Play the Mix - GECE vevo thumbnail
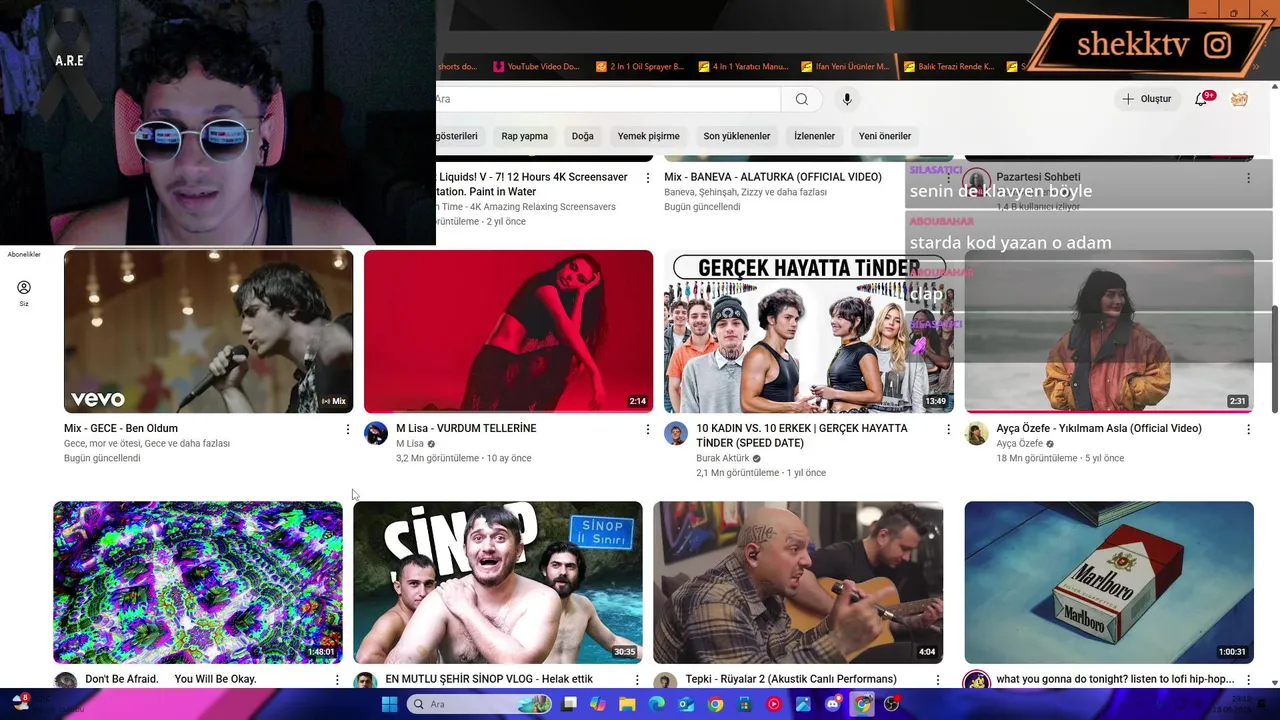The height and width of the screenshot is (720, 1280). click(x=208, y=331)
